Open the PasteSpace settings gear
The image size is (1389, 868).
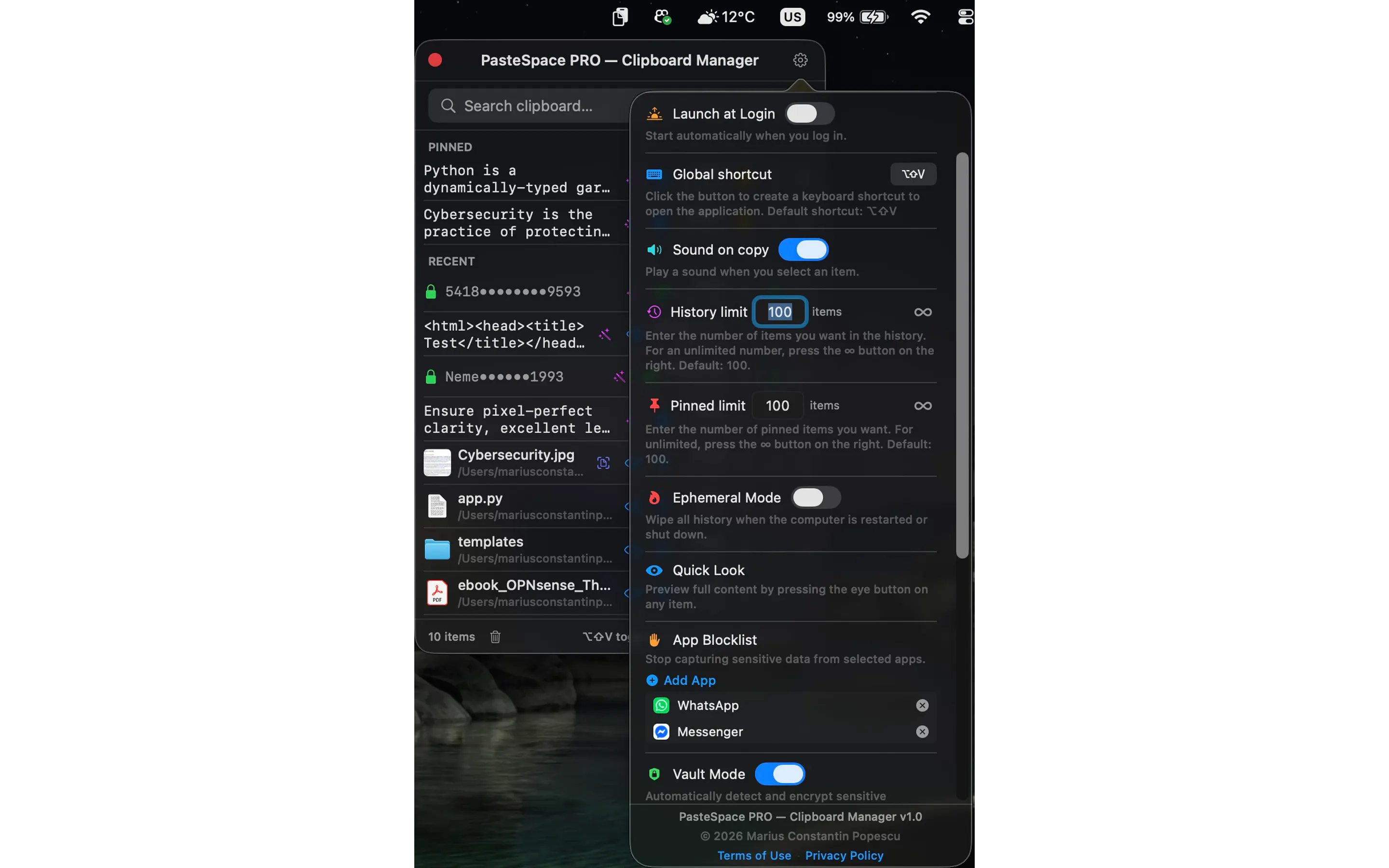coord(800,60)
